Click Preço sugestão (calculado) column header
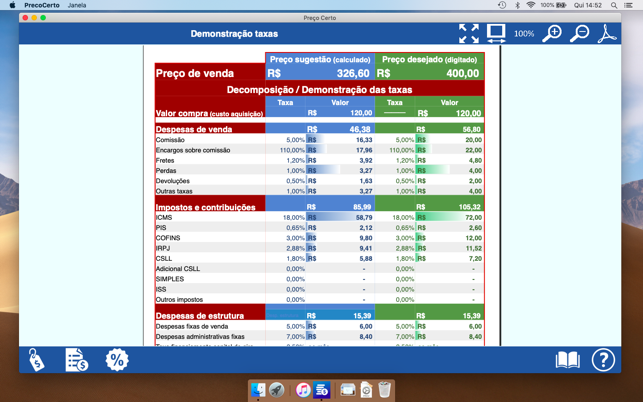This screenshot has height=402, width=643. coord(320,59)
